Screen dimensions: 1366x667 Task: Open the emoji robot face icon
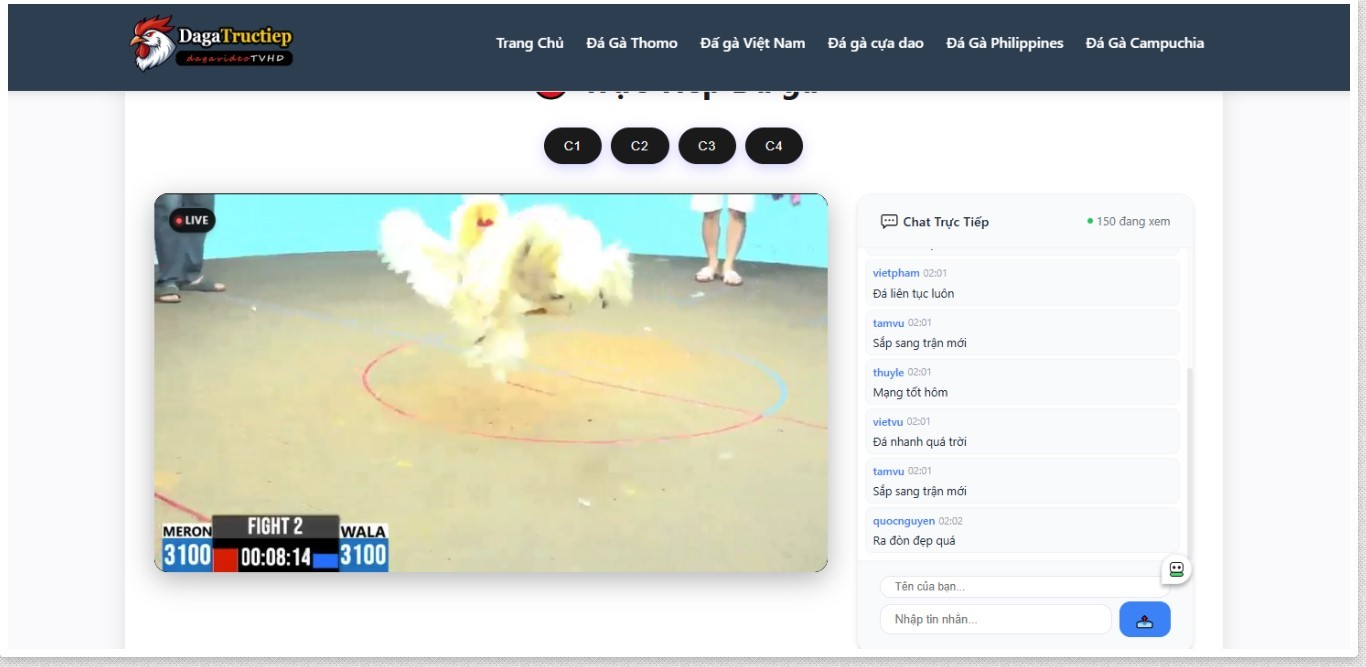coord(1176,570)
